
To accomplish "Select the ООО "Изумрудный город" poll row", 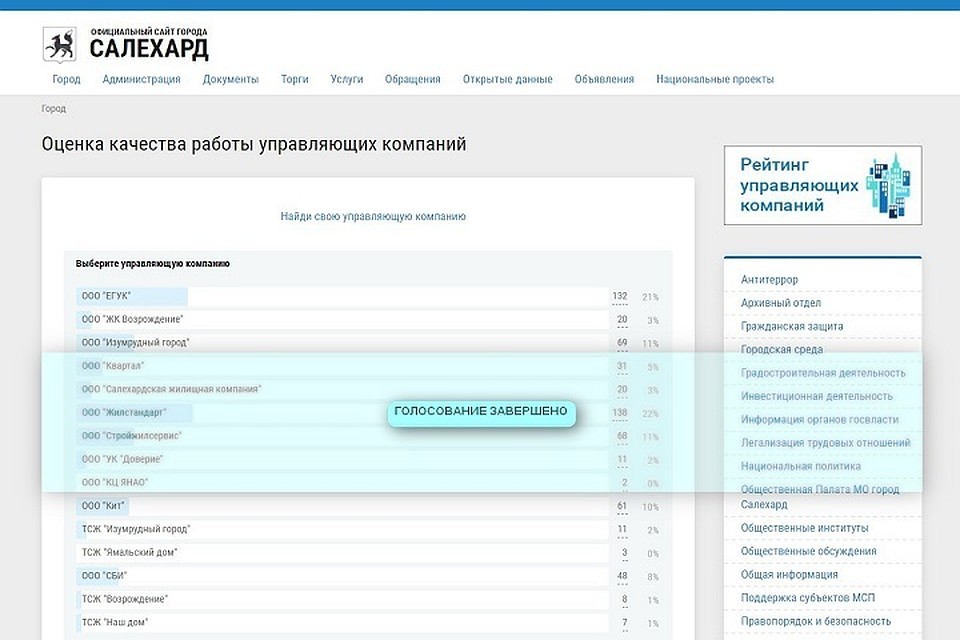I will click(342, 343).
